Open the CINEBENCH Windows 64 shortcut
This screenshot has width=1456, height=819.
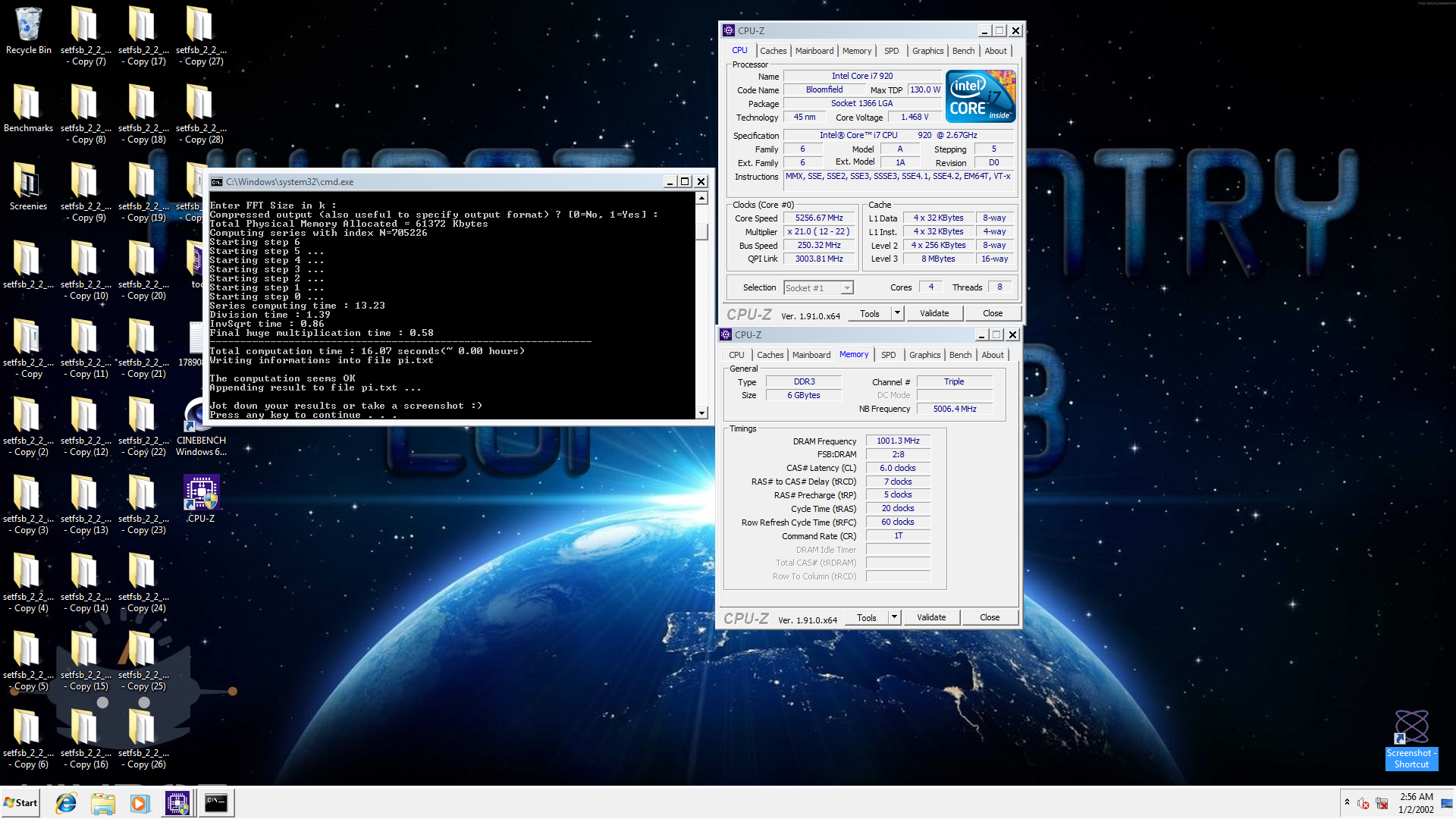(201, 426)
